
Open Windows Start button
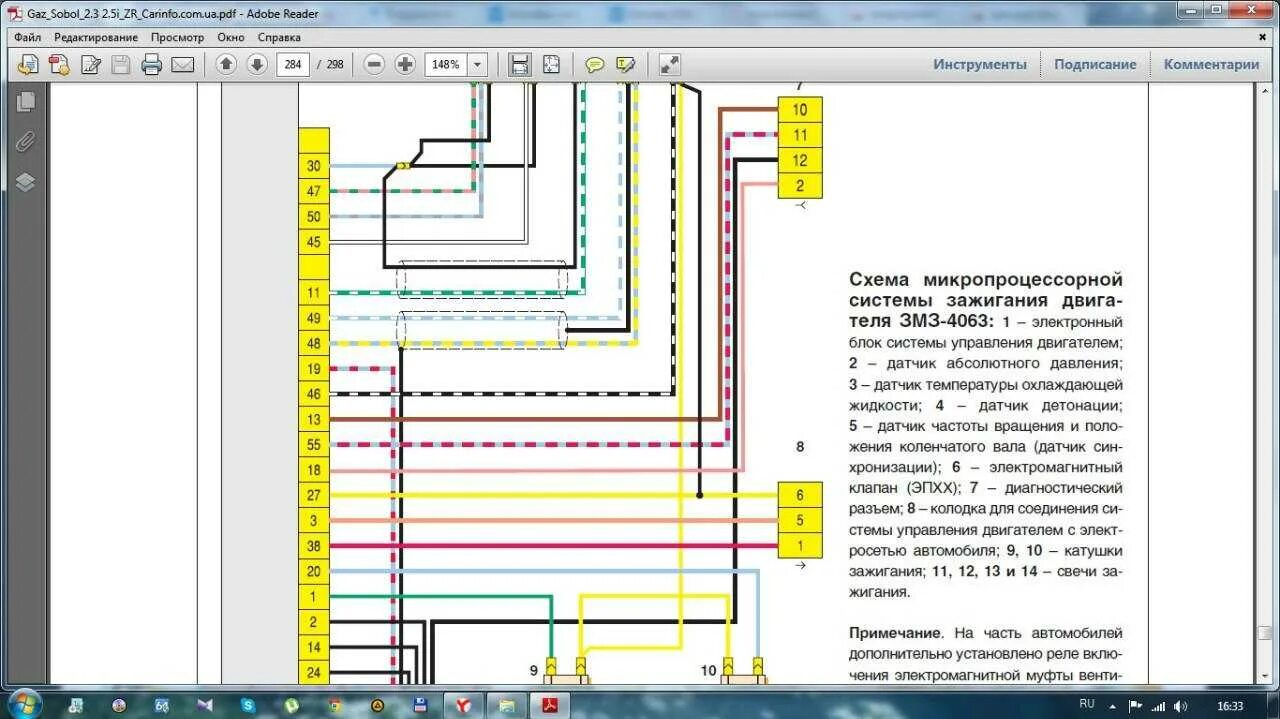point(25,704)
